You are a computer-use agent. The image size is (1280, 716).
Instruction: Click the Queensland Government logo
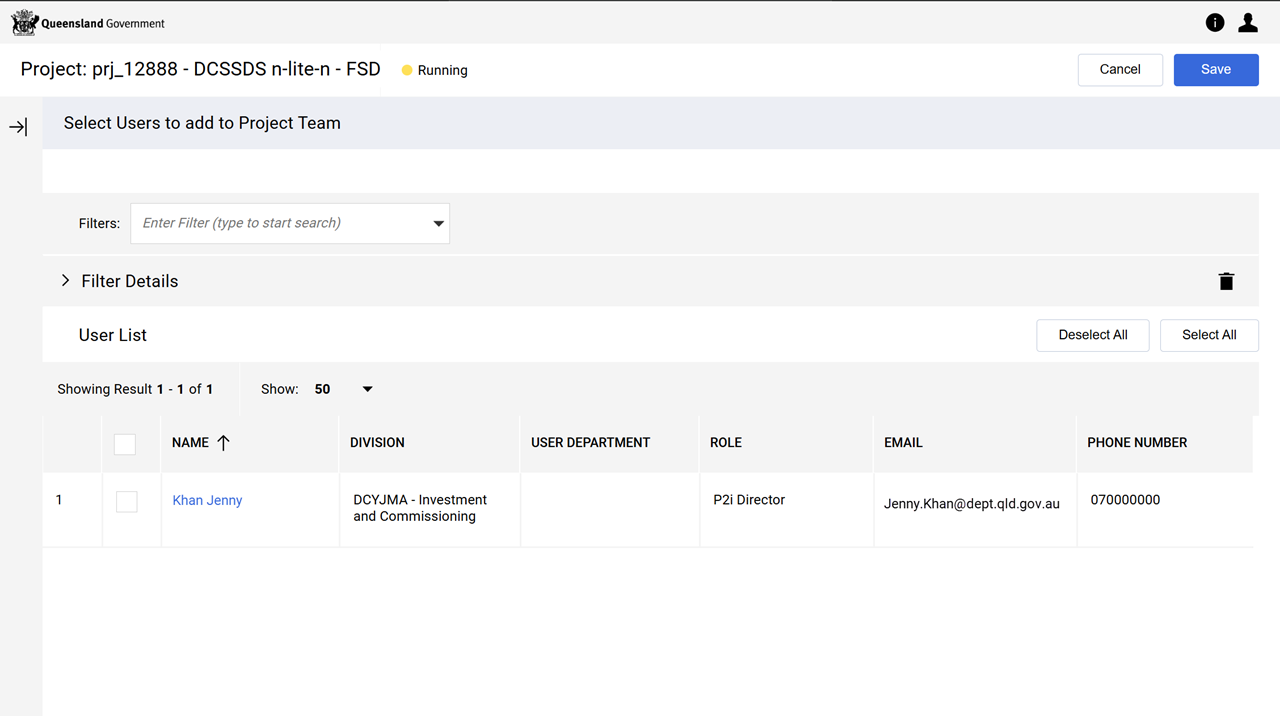(x=88, y=23)
